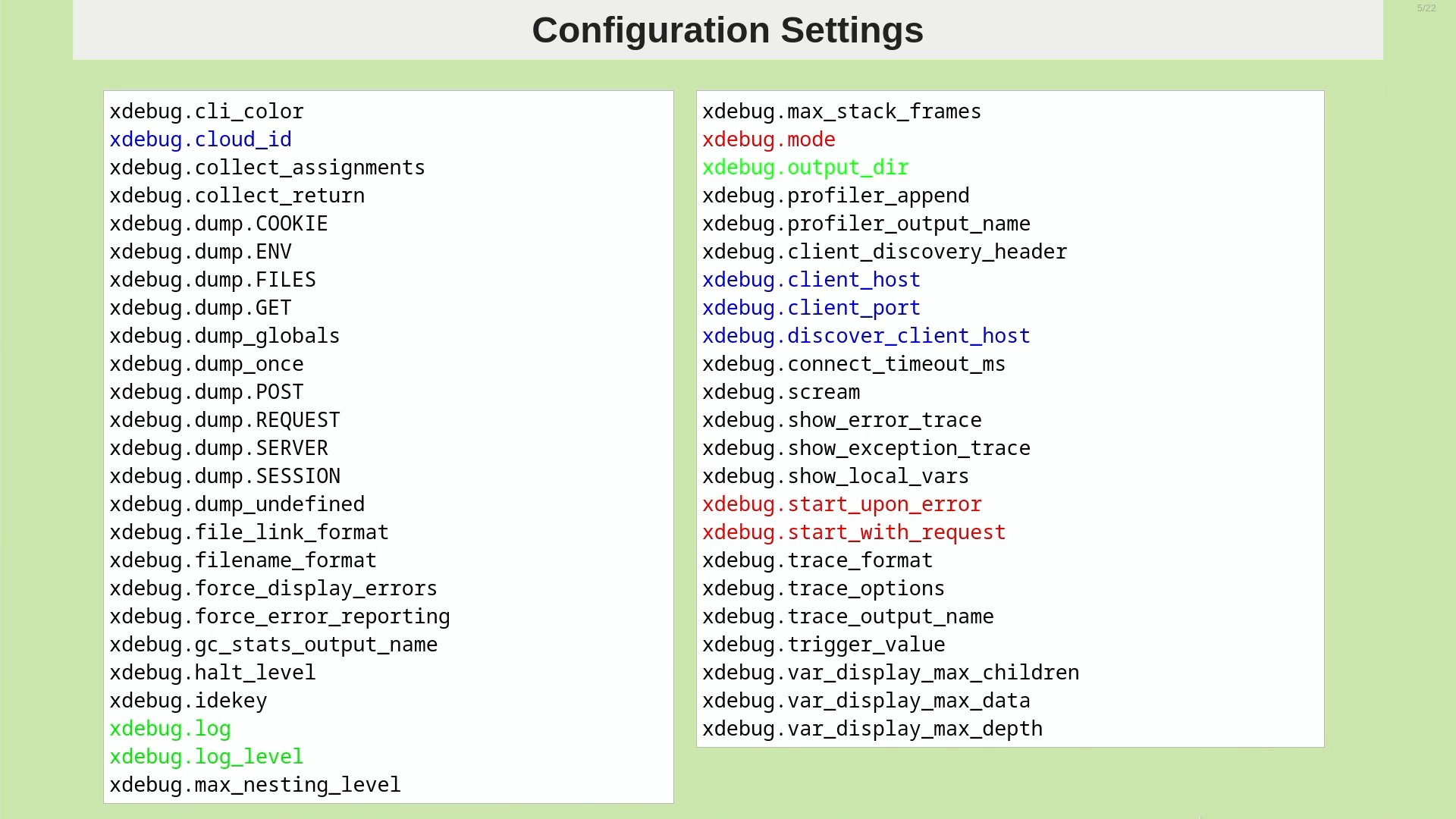Click xdebug.dump.SESSION entry
Image resolution: width=1456 pixels, height=819 pixels.
click(x=224, y=476)
